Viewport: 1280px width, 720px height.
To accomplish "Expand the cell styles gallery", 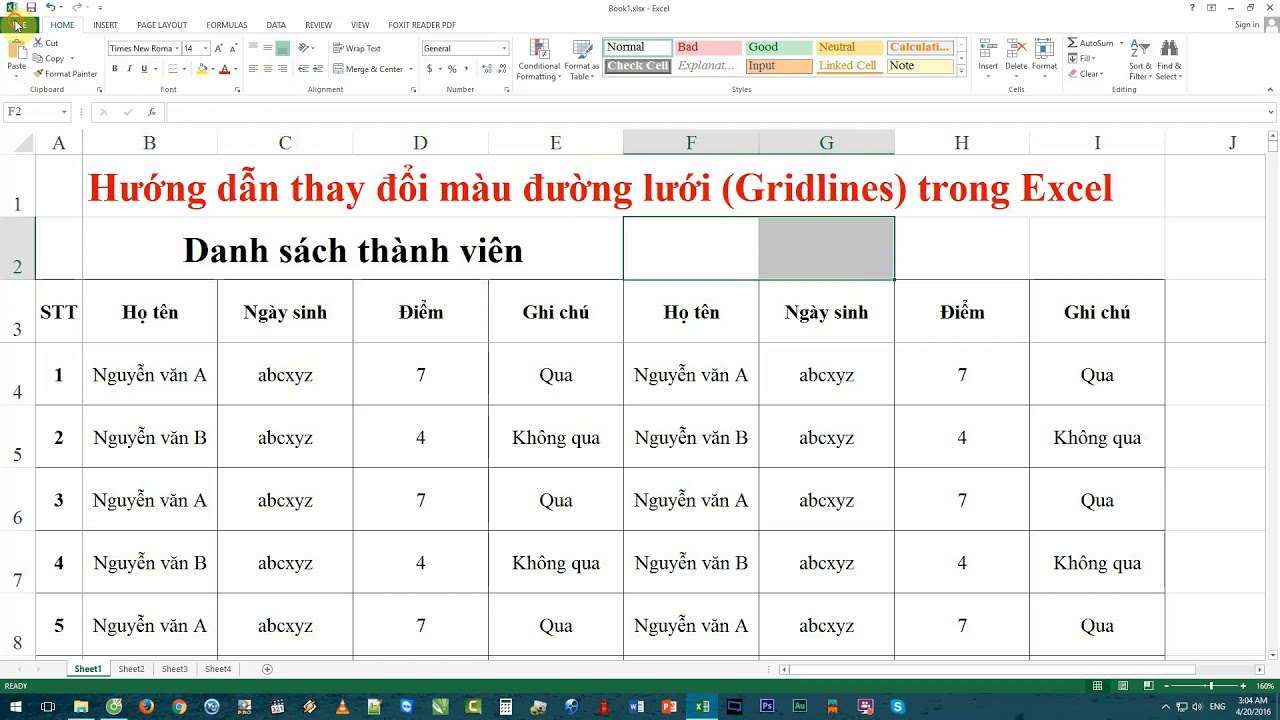I will coord(962,72).
